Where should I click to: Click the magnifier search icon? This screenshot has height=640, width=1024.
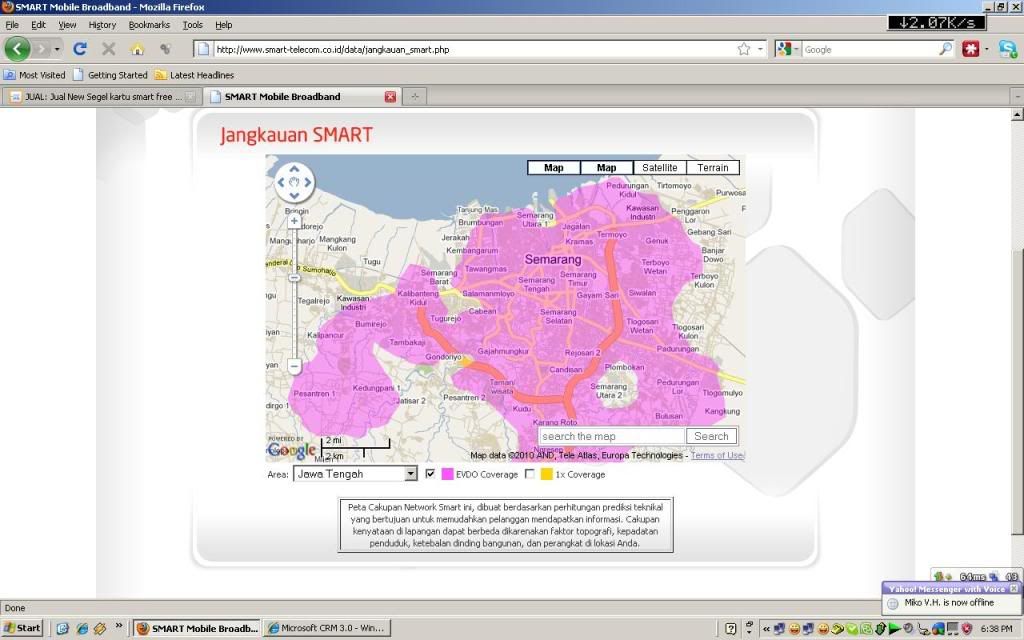[946, 49]
